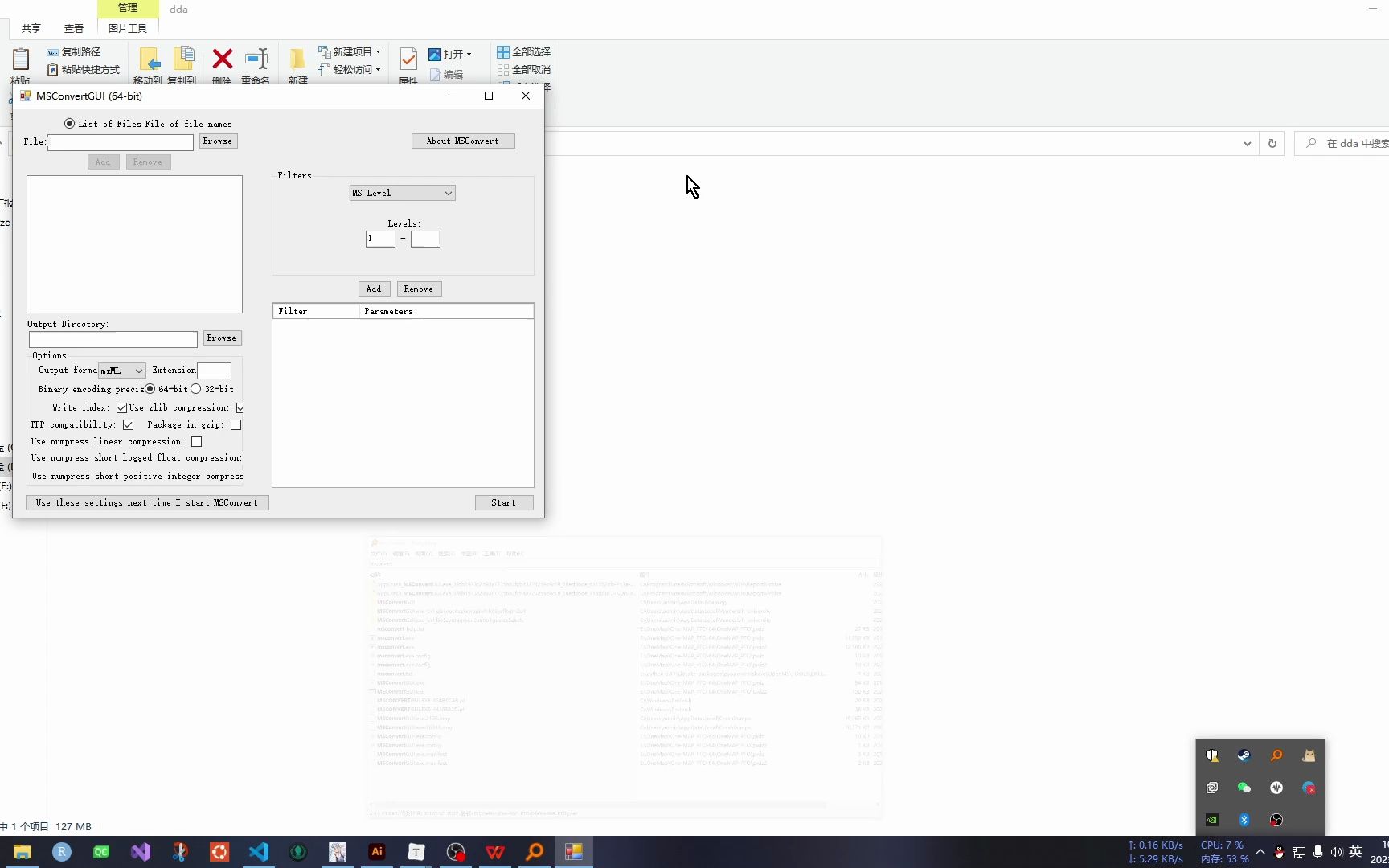1389x868 pixels.
Task: Click Browse next to the File field
Action: click(218, 141)
